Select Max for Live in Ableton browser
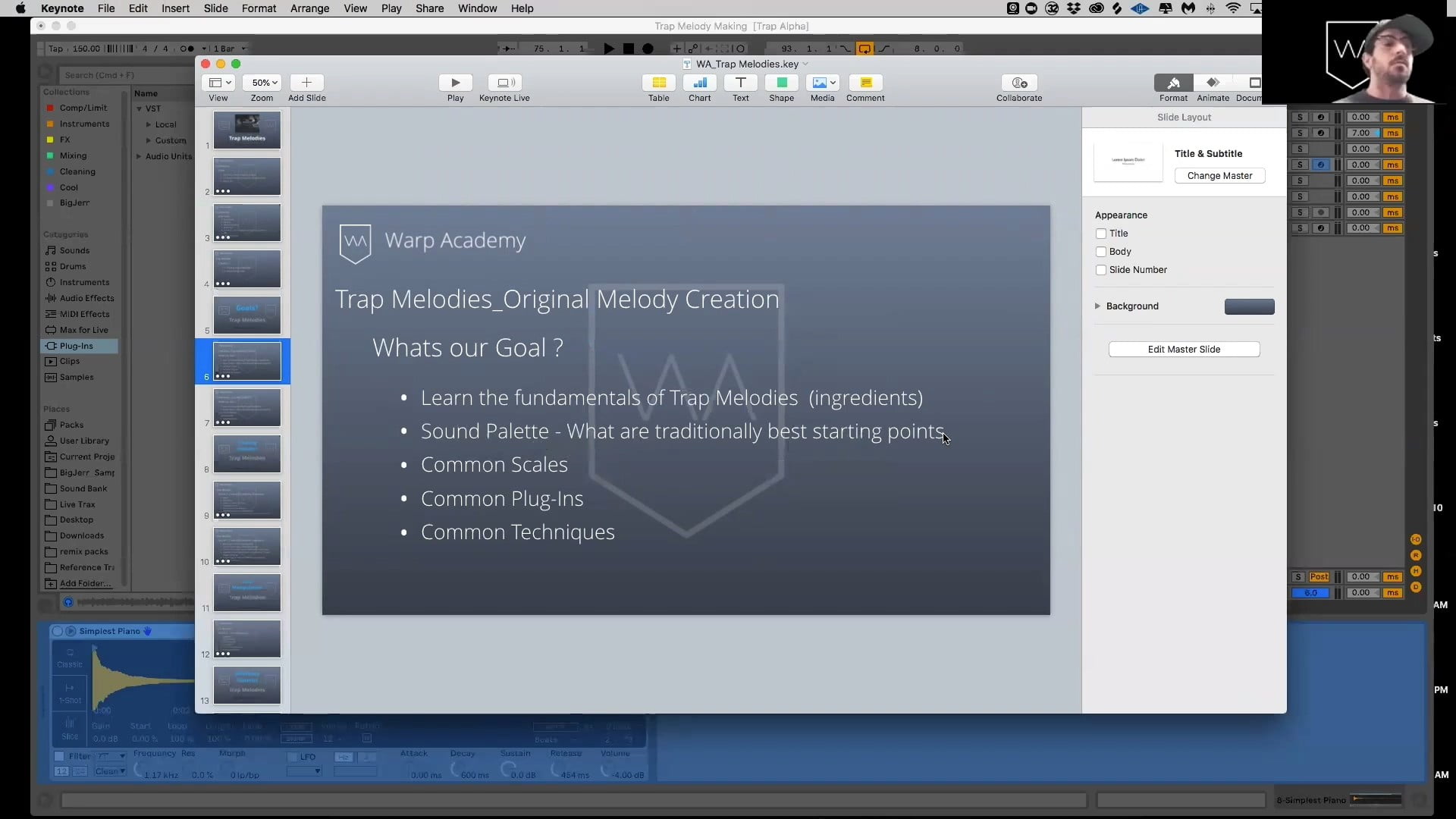 [x=83, y=330]
